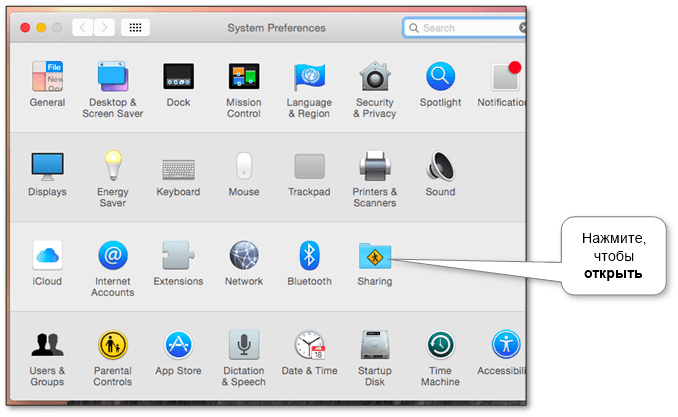
Task: Open Desktop & Screen Saver preferences
Action: (x=112, y=89)
